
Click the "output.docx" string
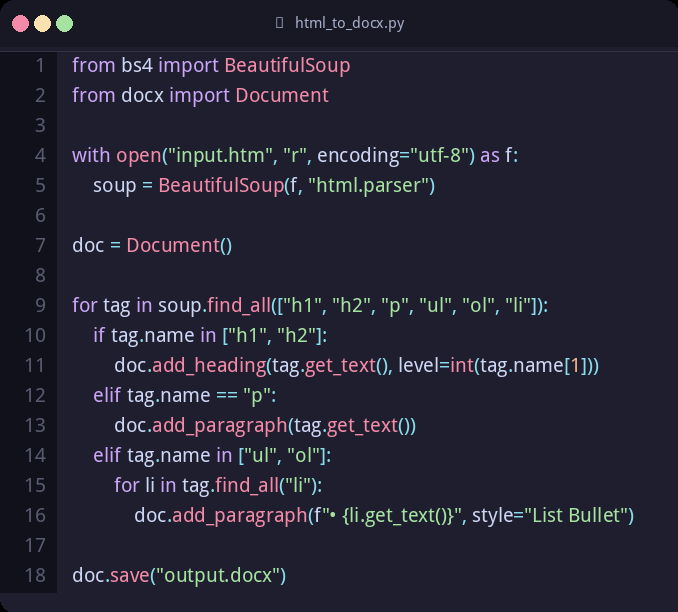[x=217, y=576]
